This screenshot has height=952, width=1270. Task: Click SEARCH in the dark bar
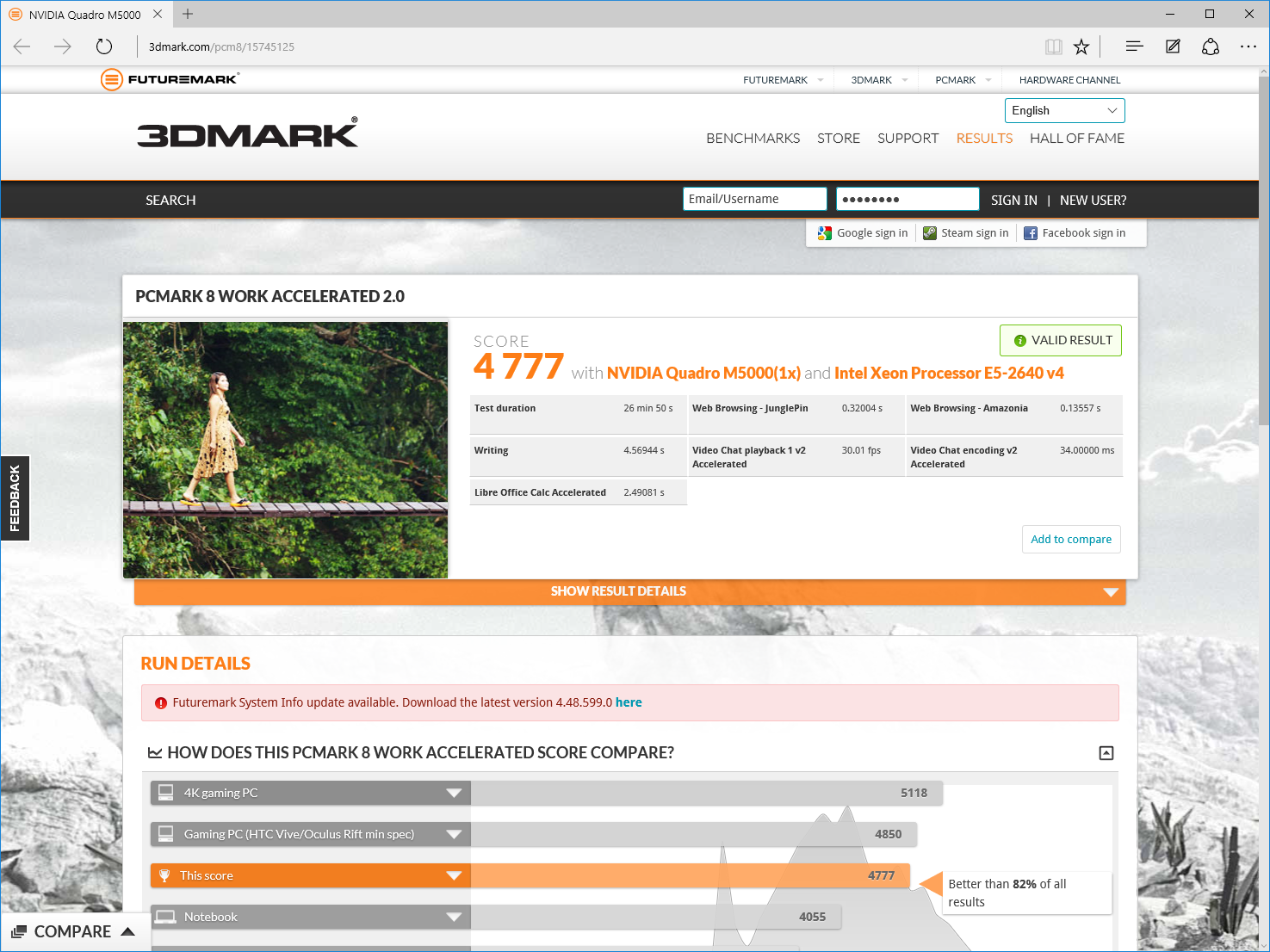coord(170,200)
